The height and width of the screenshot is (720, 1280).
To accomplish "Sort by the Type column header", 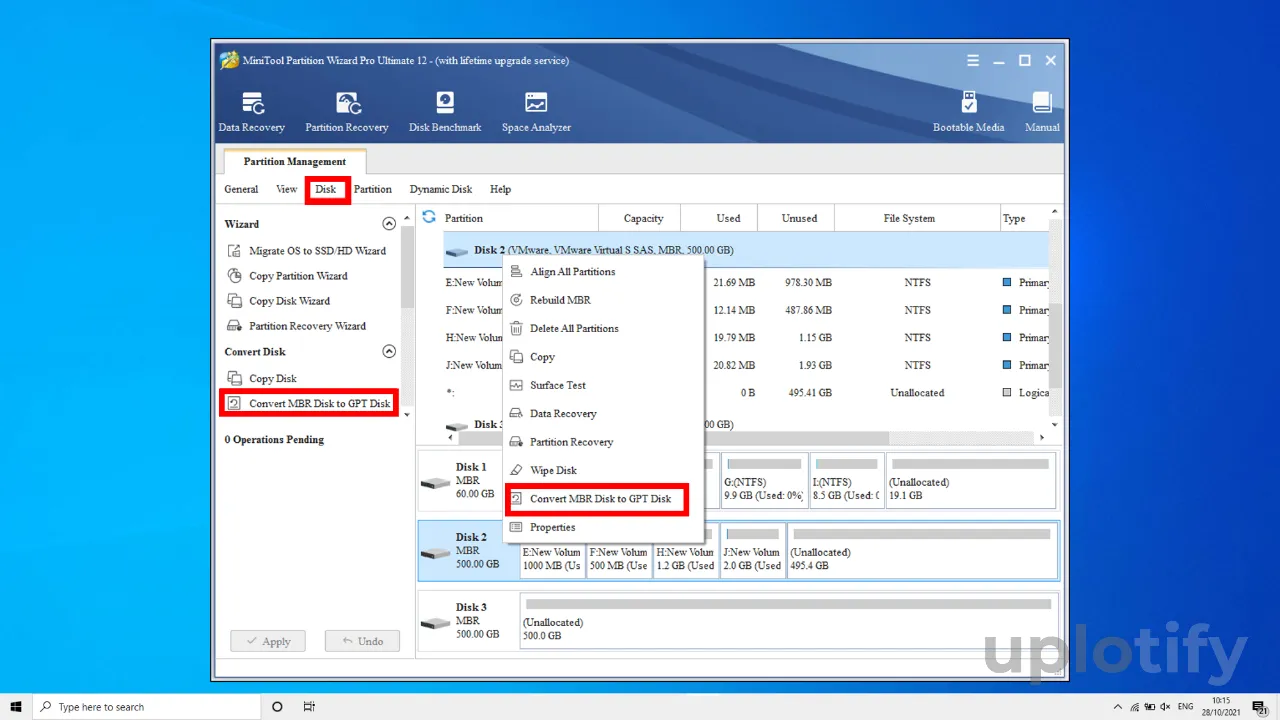I will point(1025,218).
